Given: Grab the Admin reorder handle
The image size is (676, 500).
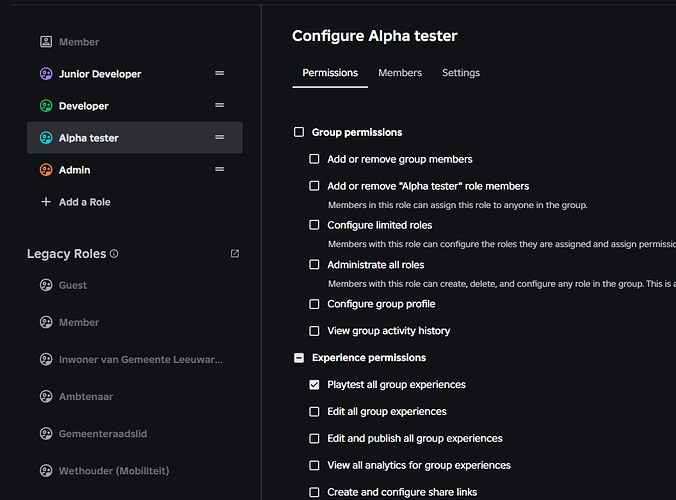Looking at the screenshot, I should point(219,169).
